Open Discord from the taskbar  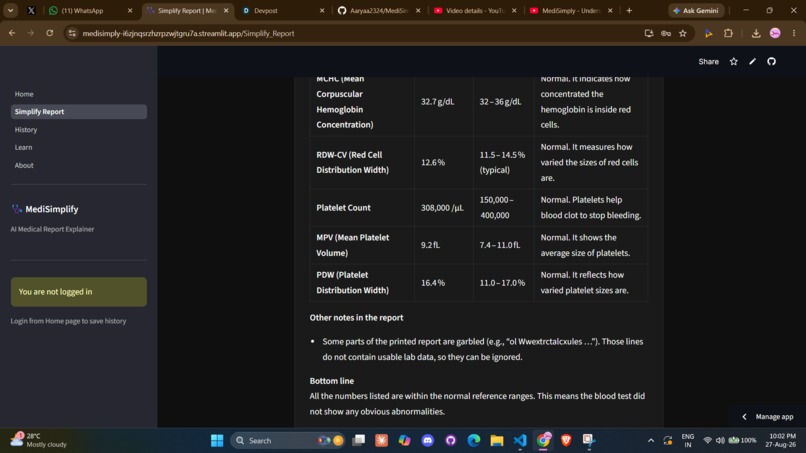[x=428, y=440]
